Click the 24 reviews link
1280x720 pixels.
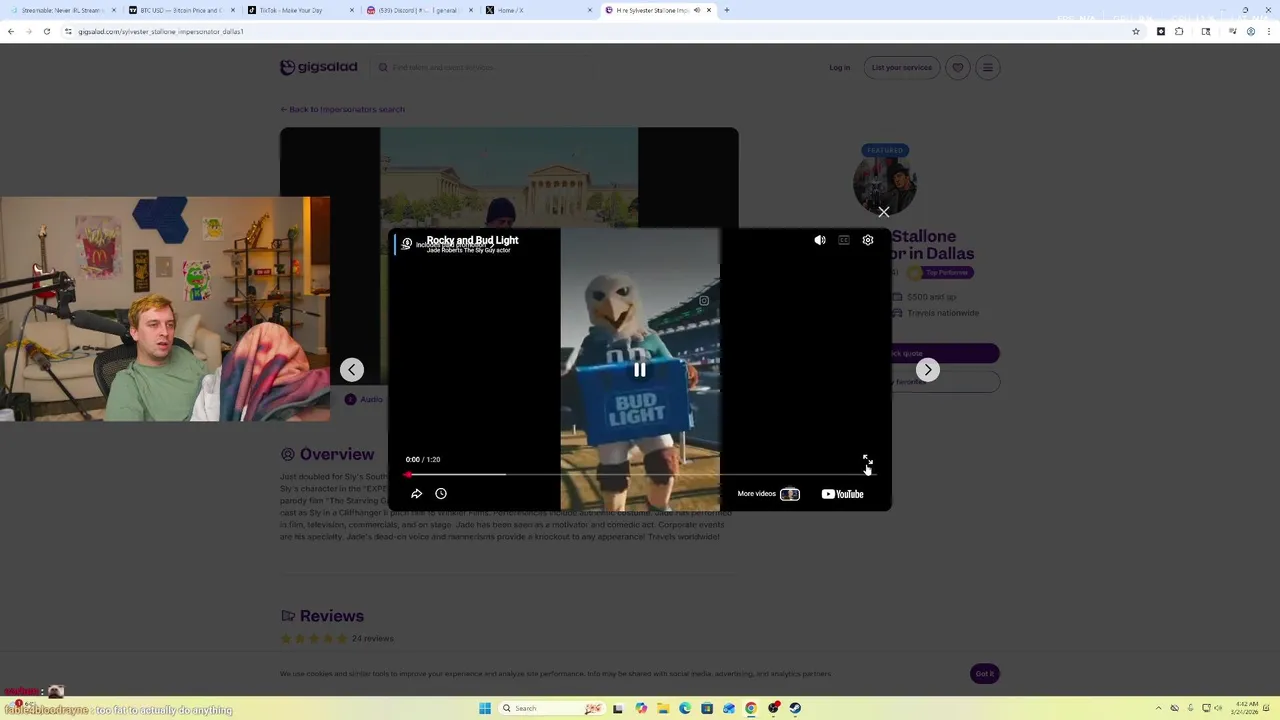pos(372,638)
